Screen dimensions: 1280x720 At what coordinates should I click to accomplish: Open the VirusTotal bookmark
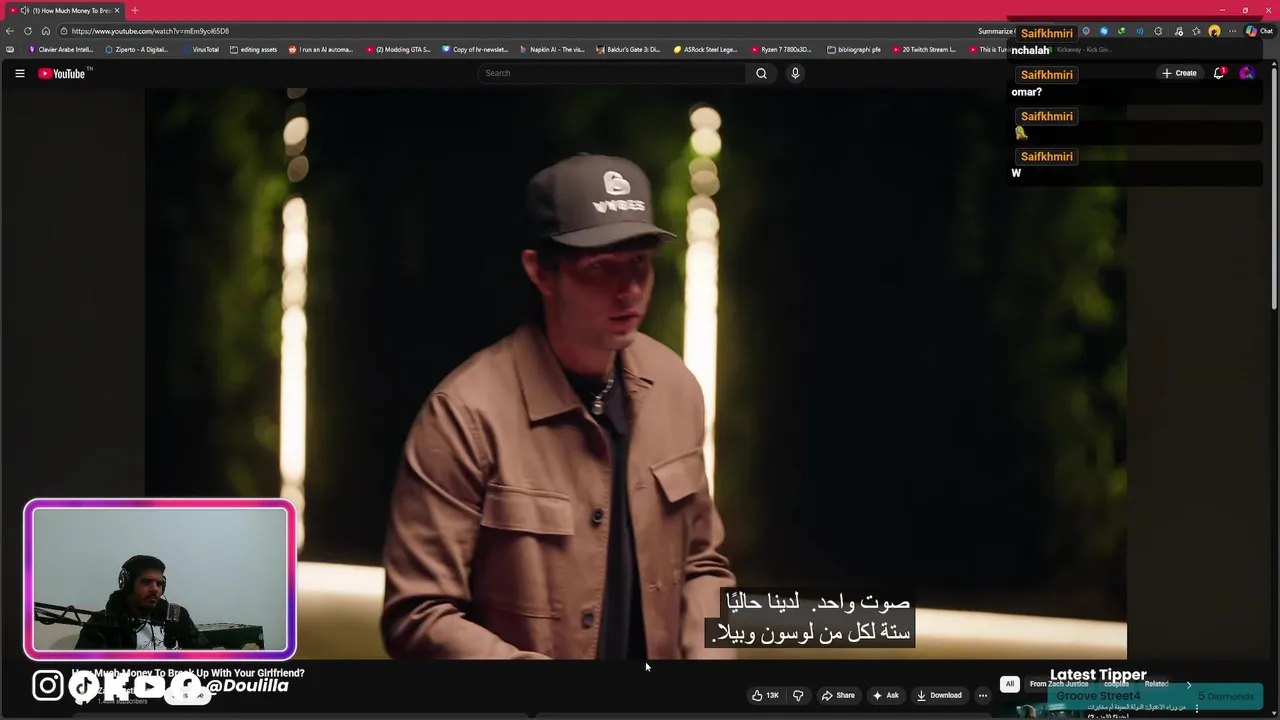200,49
